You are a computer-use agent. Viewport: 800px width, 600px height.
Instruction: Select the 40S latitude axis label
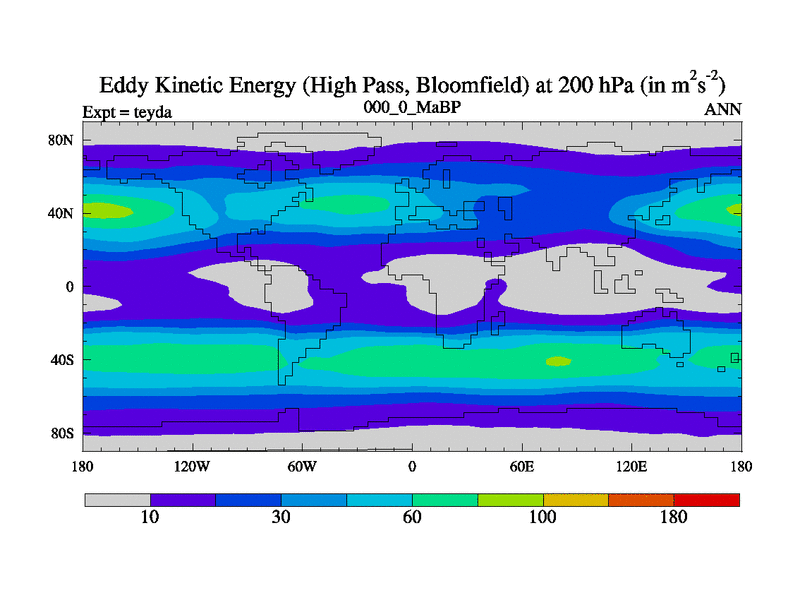point(62,359)
